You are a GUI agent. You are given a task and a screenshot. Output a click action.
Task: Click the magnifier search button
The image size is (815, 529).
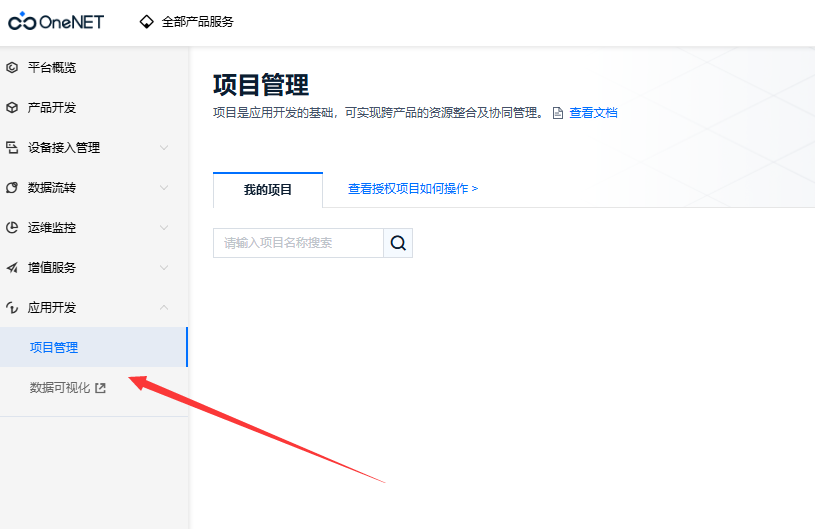(x=398, y=243)
